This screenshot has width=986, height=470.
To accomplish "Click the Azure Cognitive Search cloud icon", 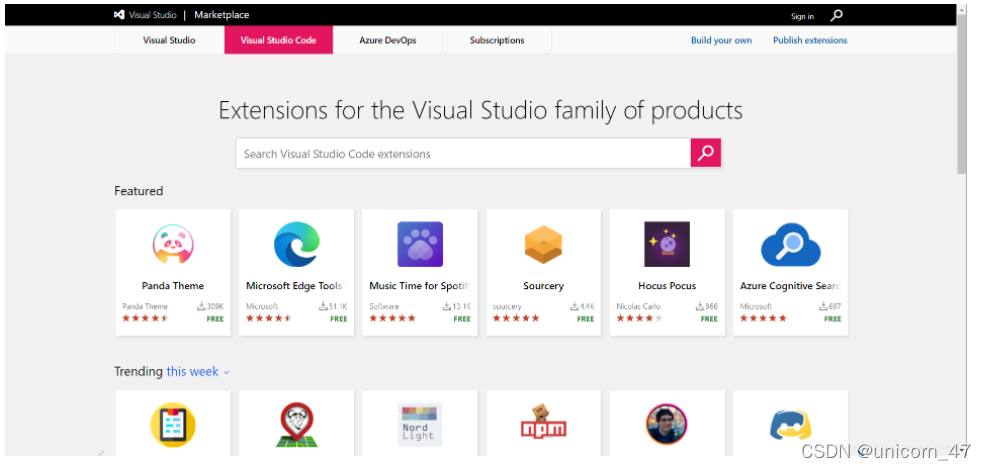I will [790, 244].
